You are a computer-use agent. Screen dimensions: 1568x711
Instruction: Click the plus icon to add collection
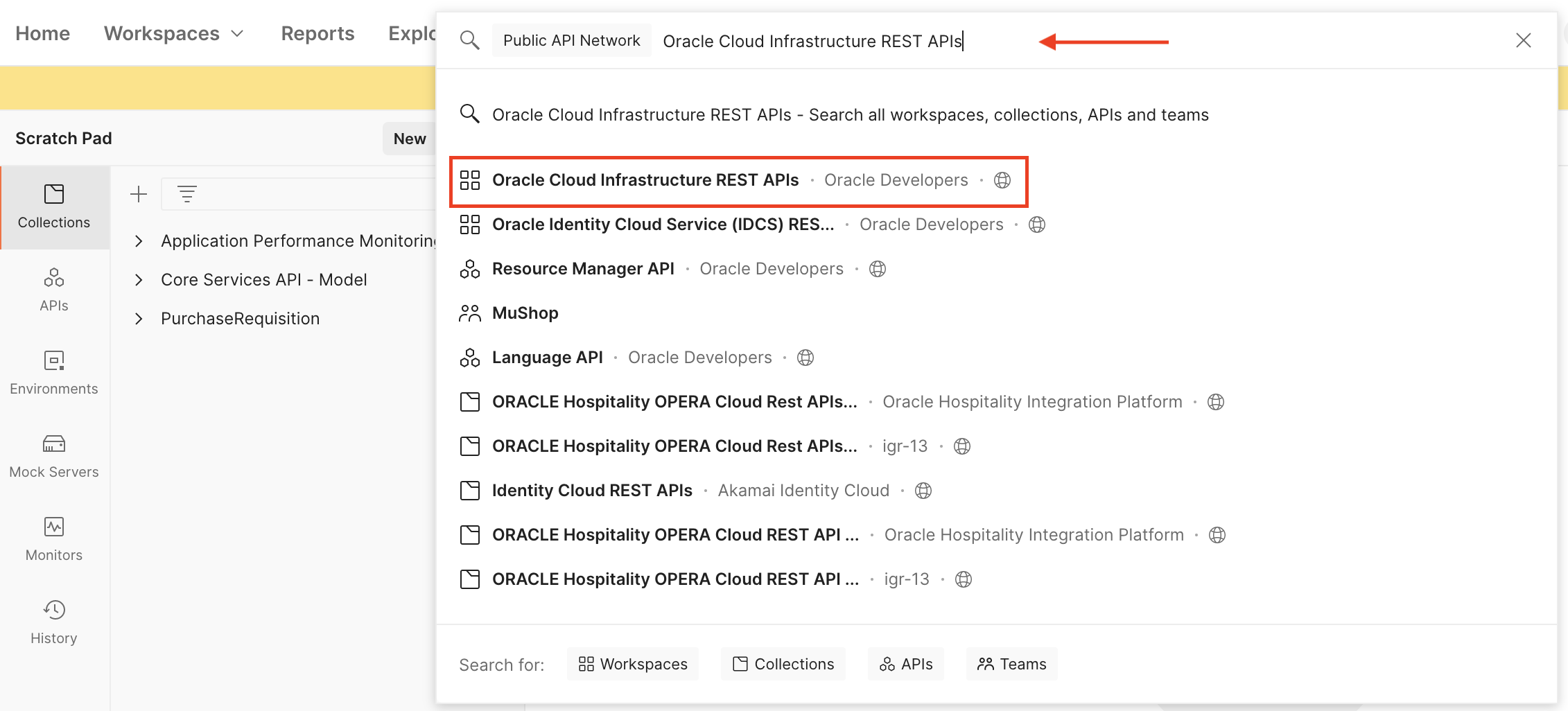pos(139,194)
